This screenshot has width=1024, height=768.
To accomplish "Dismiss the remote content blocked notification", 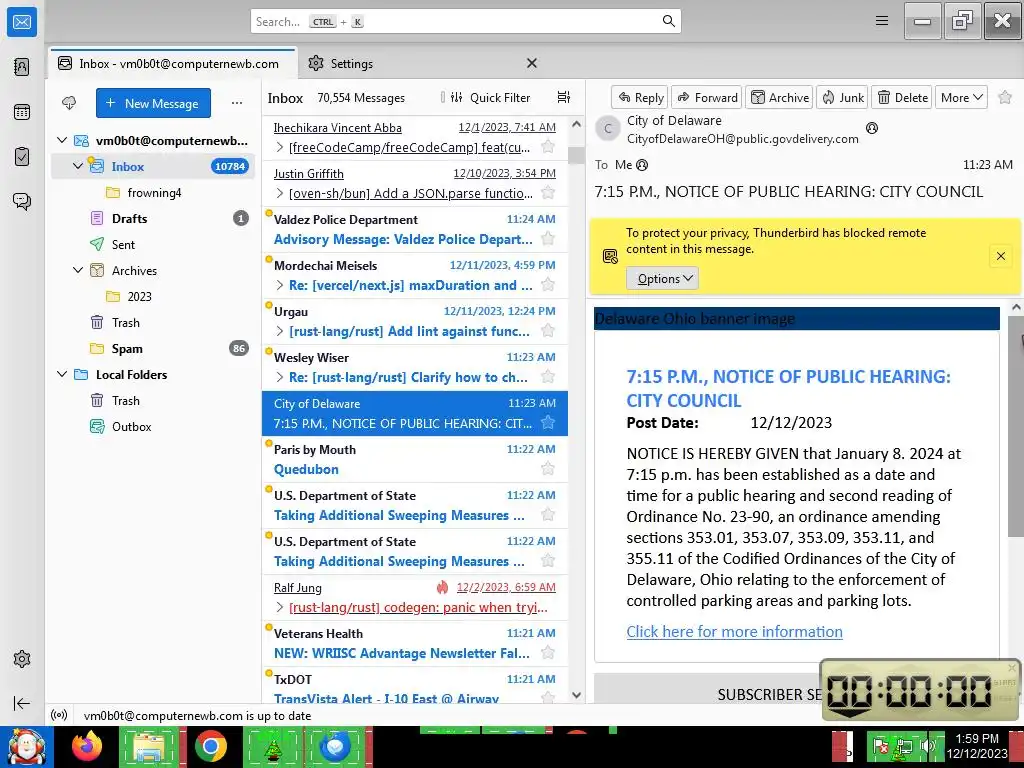I will (1000, 256).
